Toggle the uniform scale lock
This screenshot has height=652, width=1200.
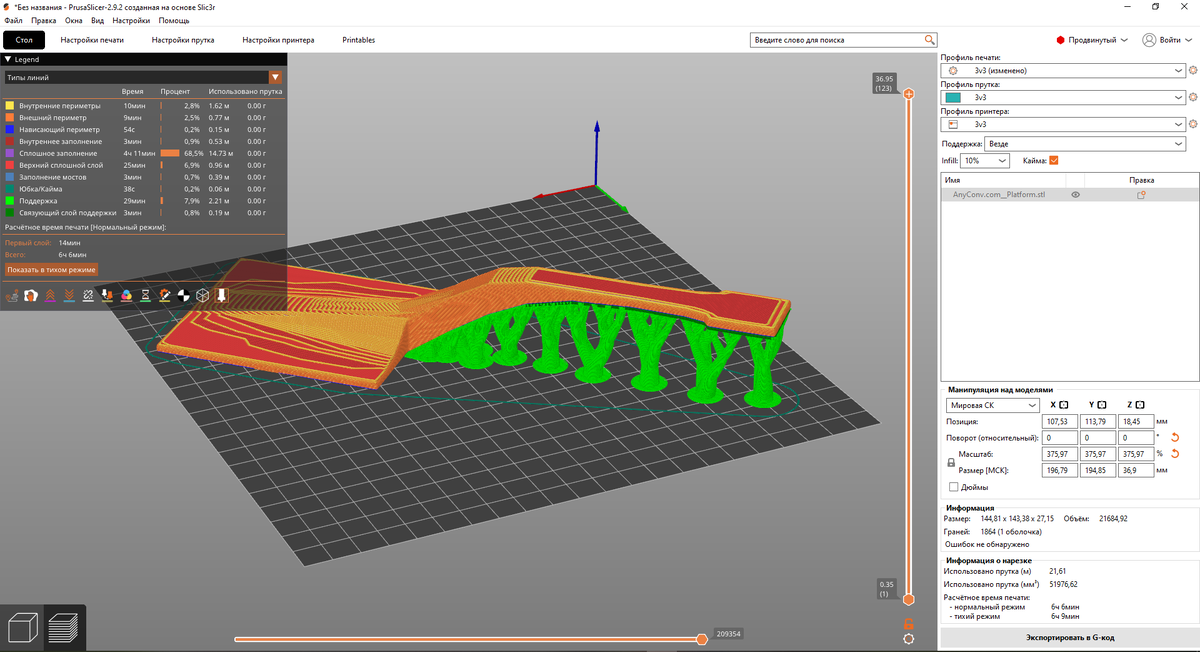(950, 463)
